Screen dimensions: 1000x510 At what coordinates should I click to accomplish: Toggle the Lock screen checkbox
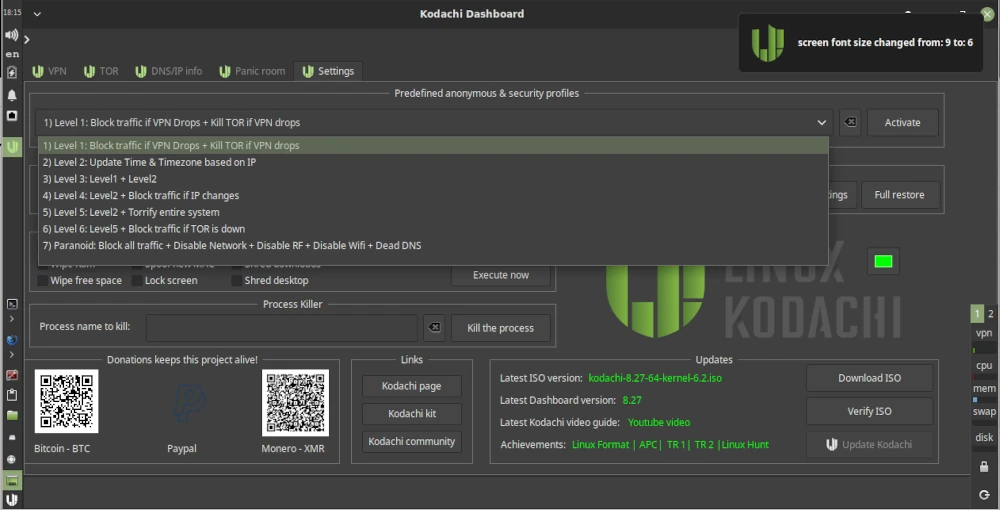coord(137,280)
